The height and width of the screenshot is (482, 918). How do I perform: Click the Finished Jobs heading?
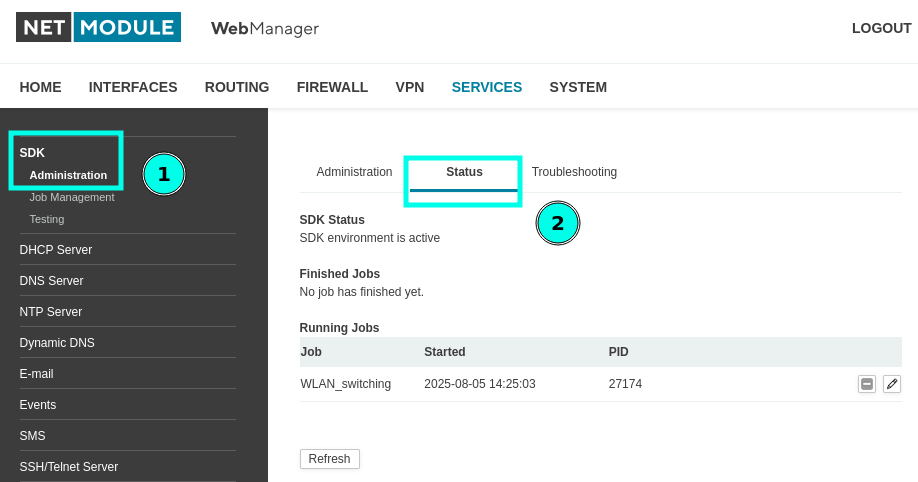pos(340,274)
